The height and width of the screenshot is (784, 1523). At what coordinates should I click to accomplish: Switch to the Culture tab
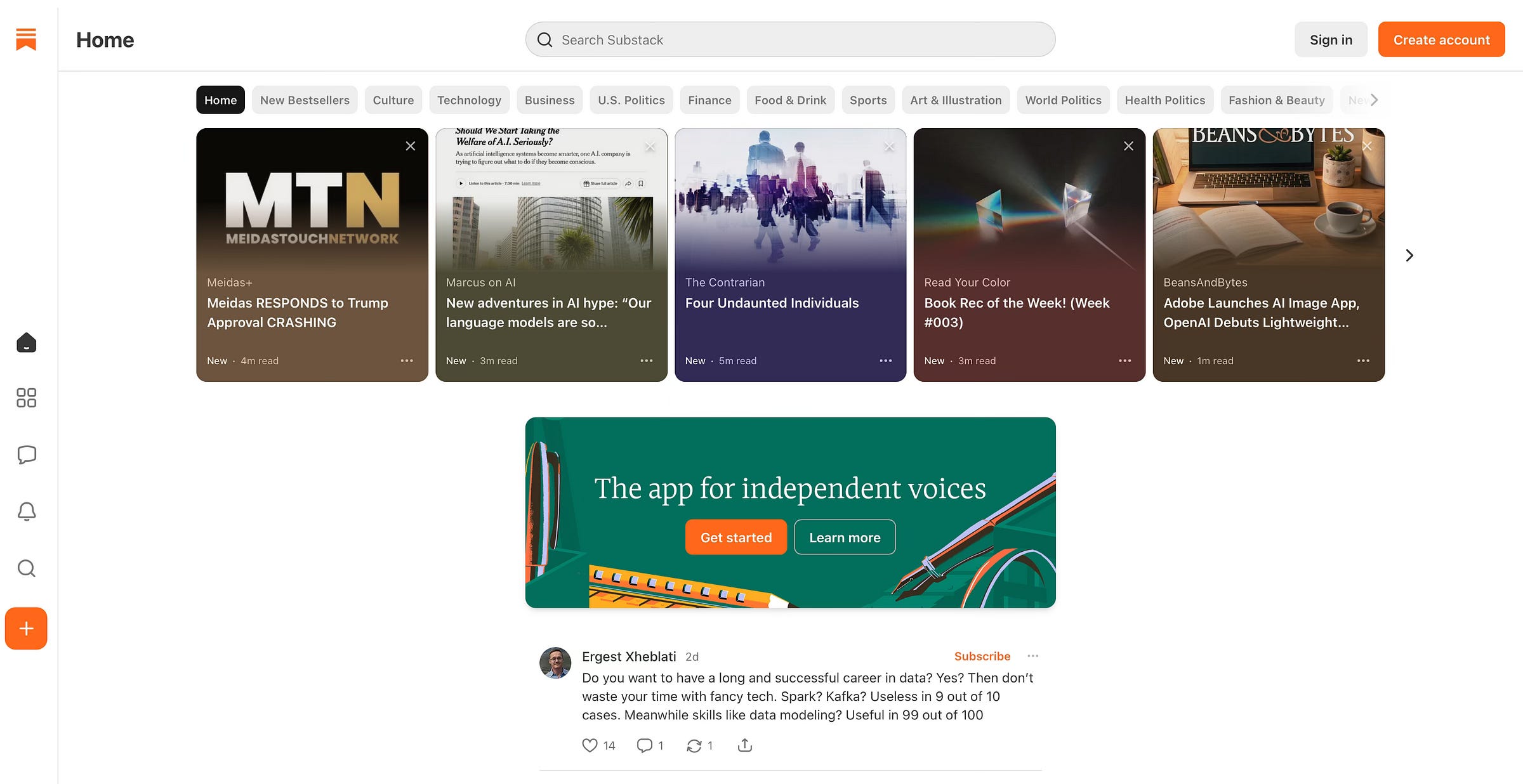click(393, 100)
